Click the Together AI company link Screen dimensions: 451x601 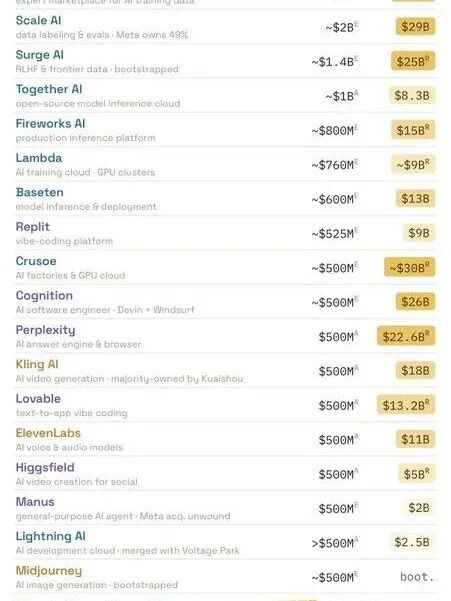coord(49,89)
